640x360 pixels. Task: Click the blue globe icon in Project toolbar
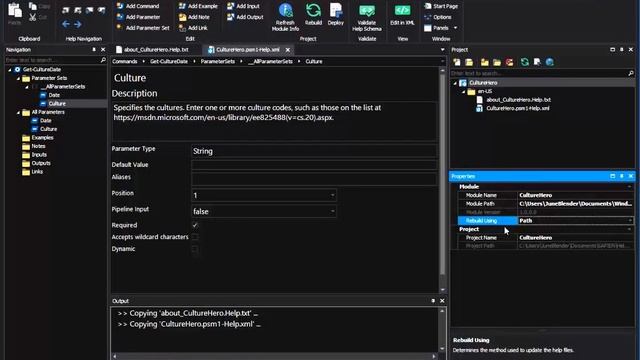550,62
